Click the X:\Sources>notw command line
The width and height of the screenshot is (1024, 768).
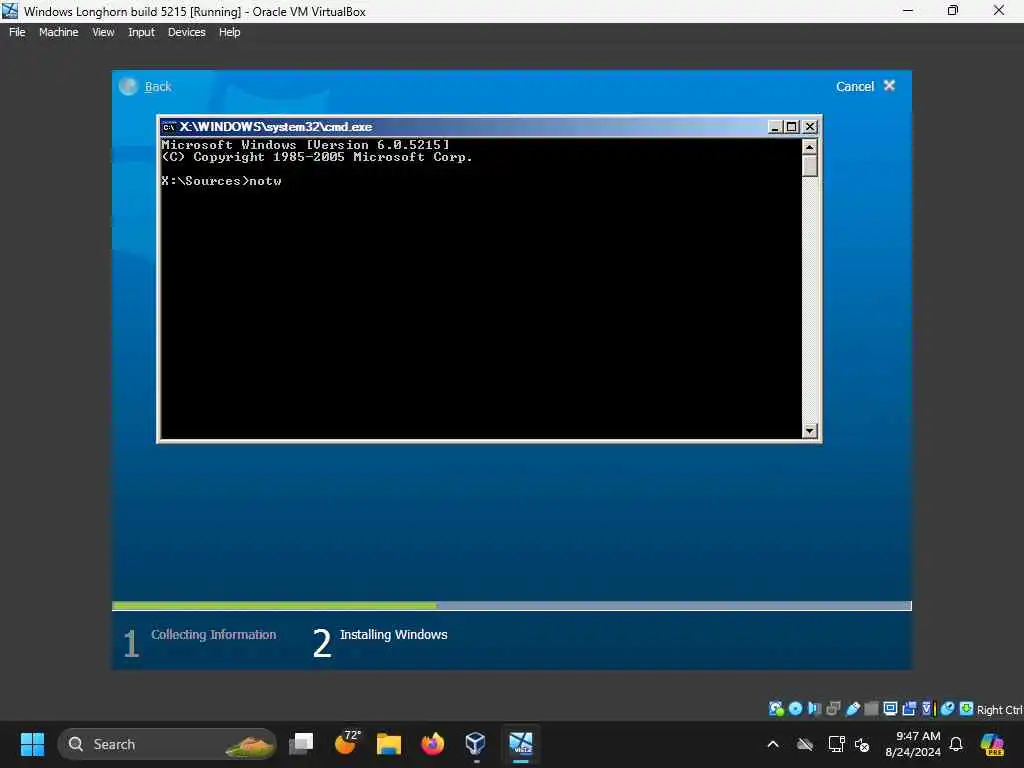tap(221, 181)
